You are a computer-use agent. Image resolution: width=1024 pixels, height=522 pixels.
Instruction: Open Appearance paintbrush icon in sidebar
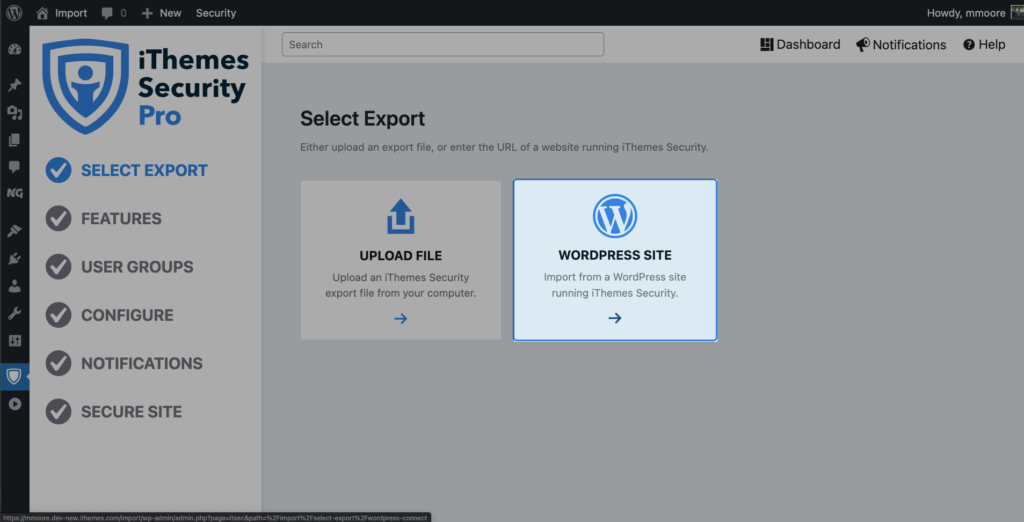[14, 231]
